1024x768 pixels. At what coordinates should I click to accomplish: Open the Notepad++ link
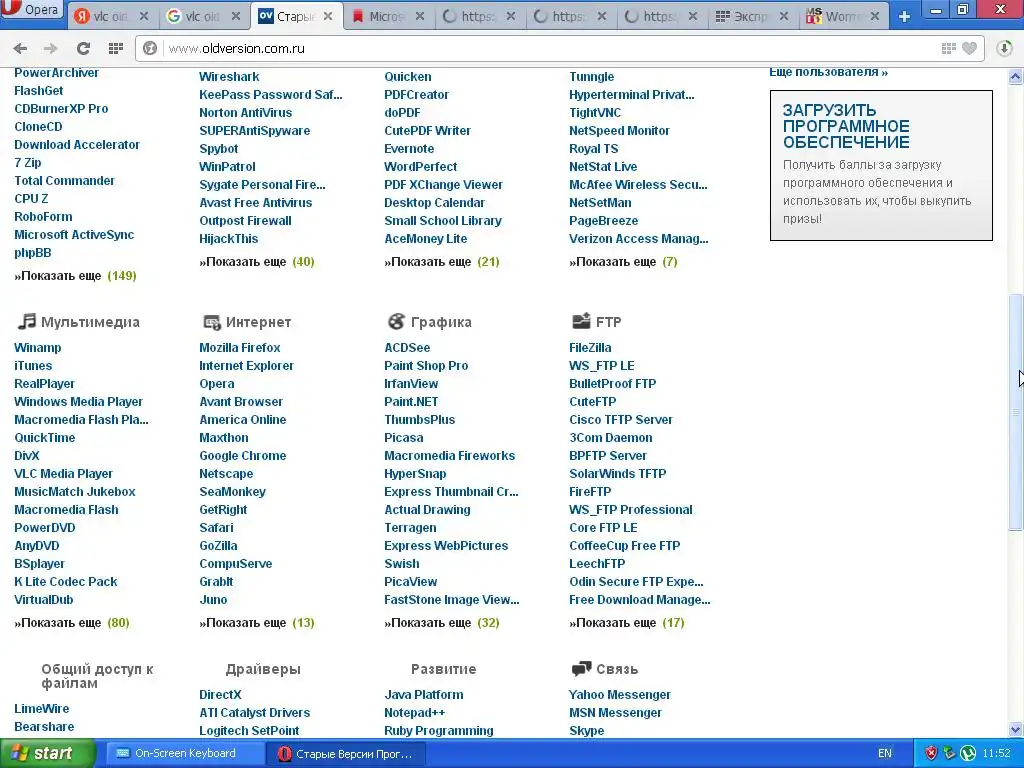point(415,713)
